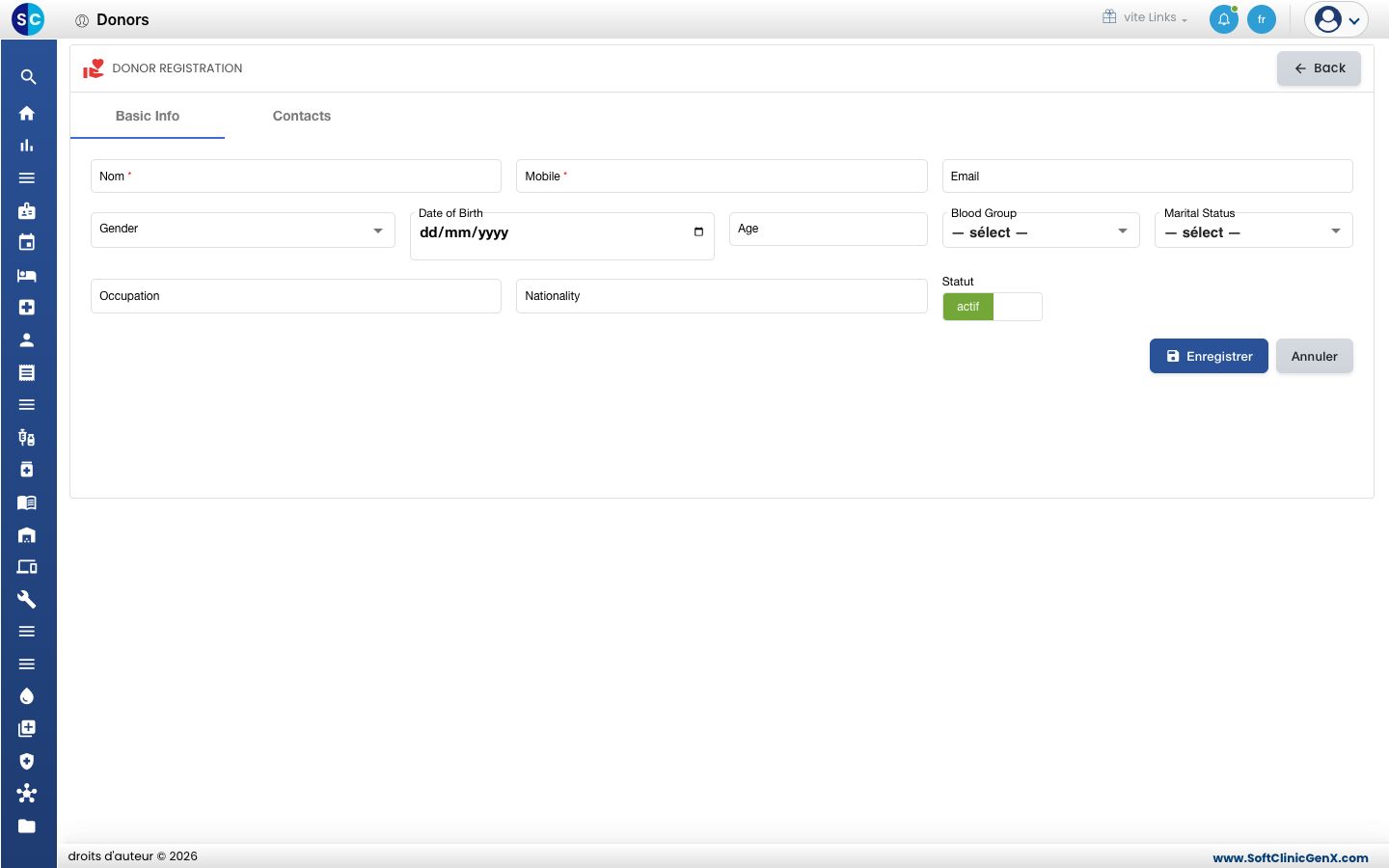Click the Back button
1389x868 pixels.
coord(1319,68)
